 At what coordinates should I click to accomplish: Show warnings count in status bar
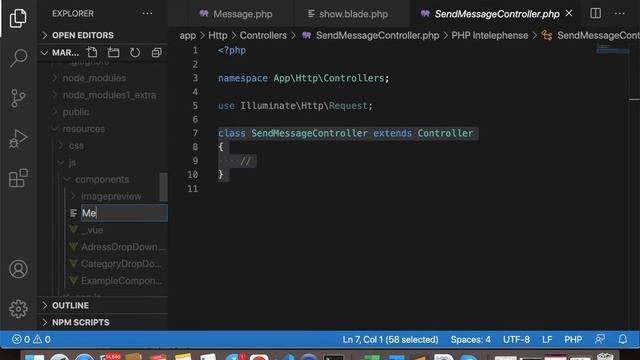pos(42,339)
